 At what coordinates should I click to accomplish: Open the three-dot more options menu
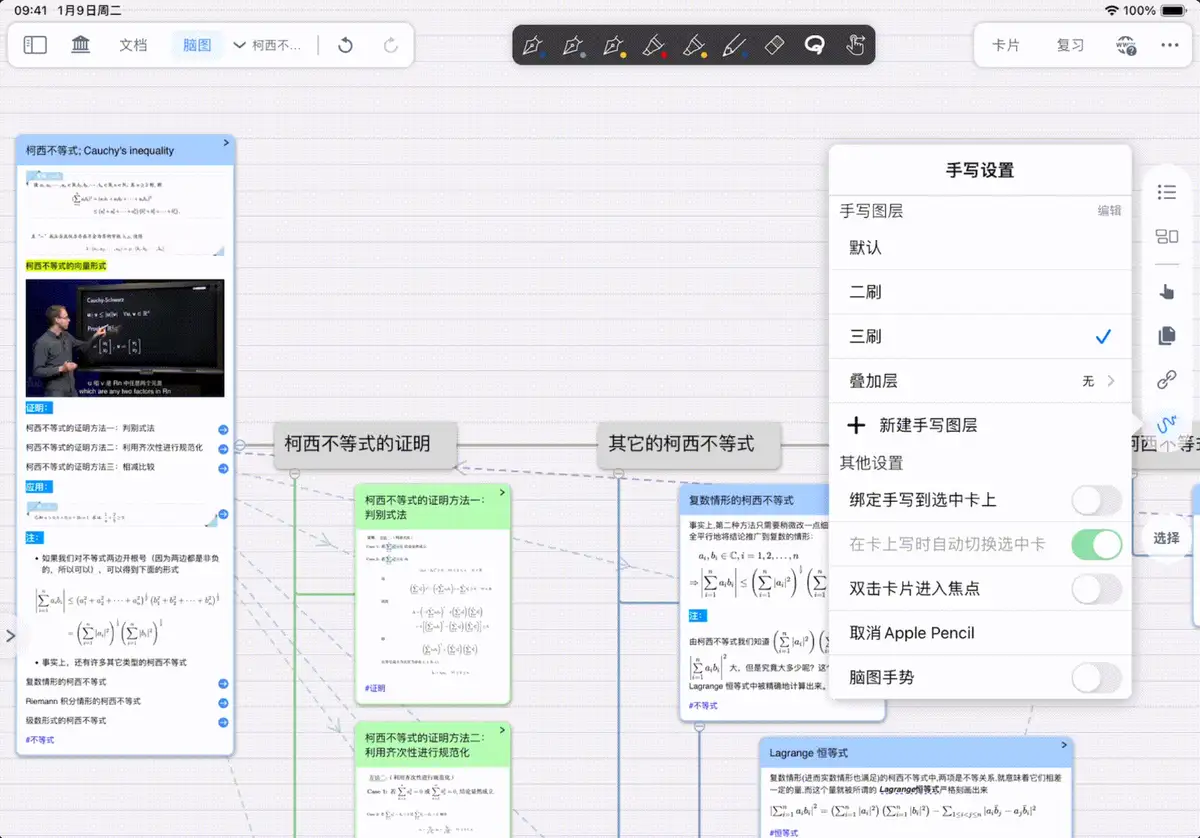(x=1170, y=45)
